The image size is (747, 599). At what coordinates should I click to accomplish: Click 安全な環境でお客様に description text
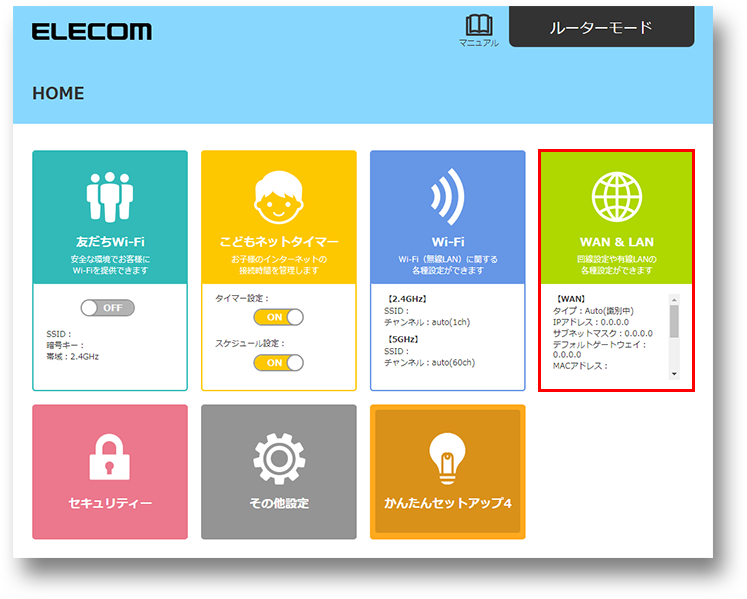[x=110, y=259]
